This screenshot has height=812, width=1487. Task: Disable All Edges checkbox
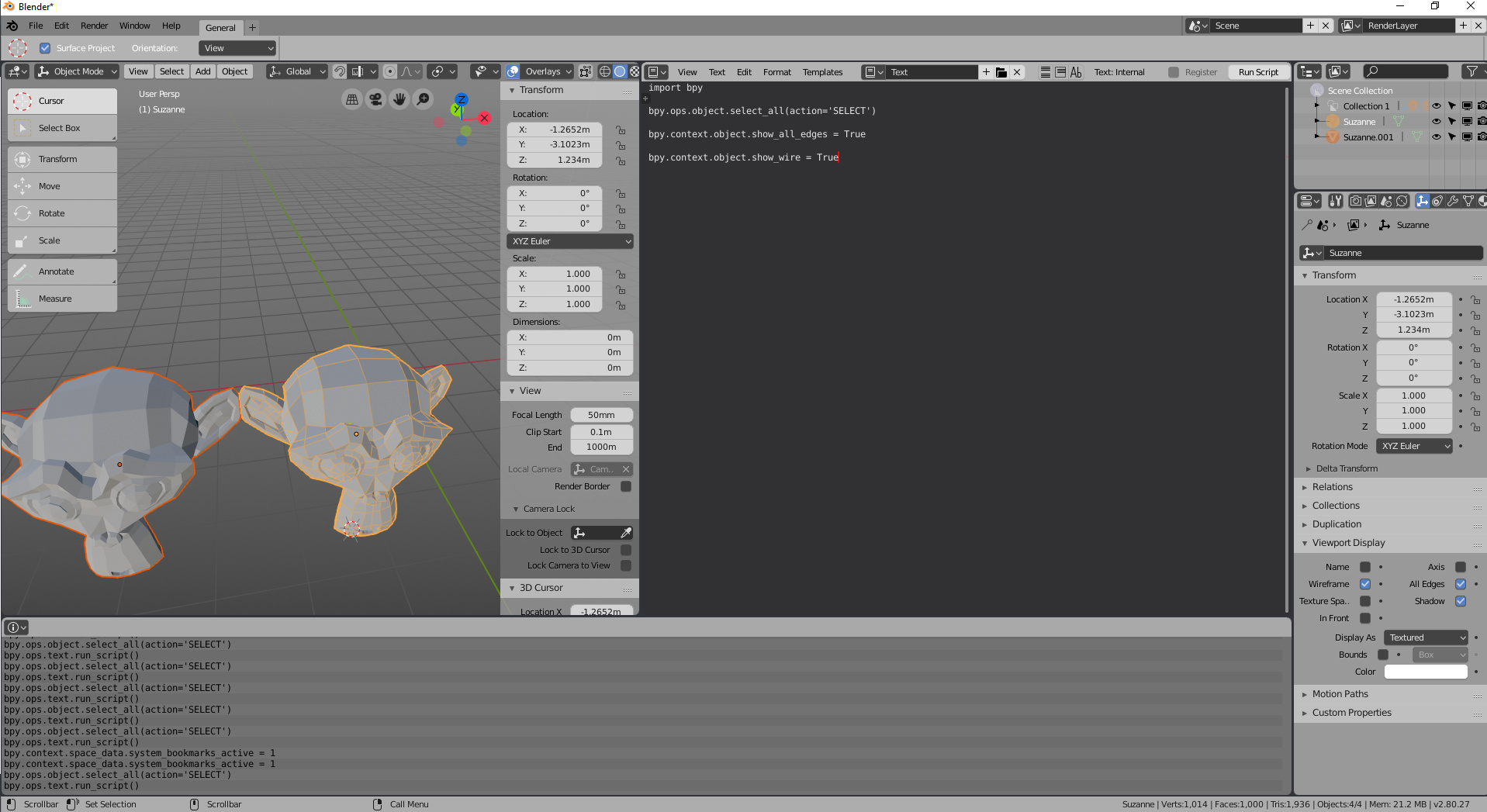(x=1461, y=584)
